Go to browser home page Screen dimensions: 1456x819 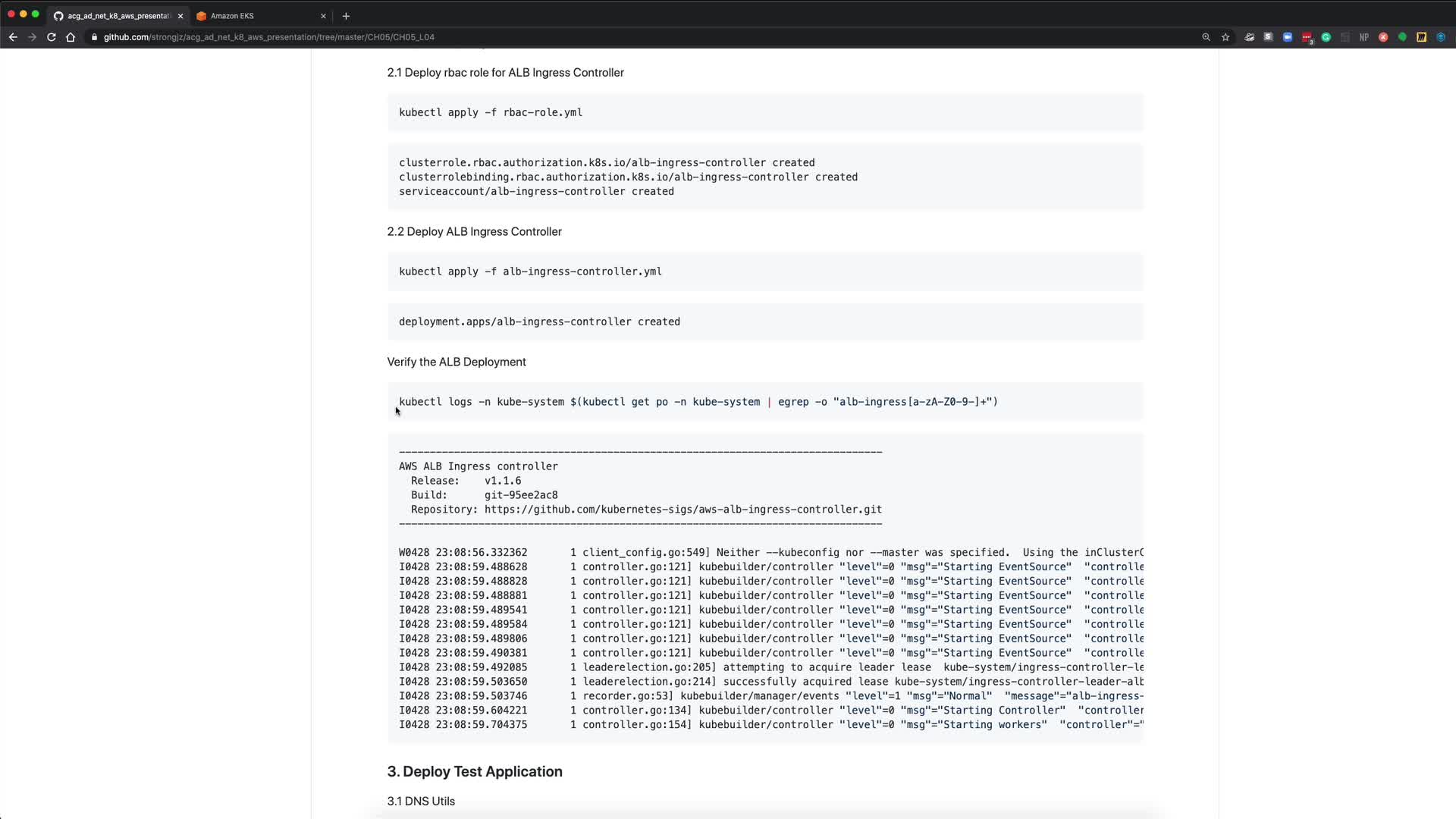point(71,37)
